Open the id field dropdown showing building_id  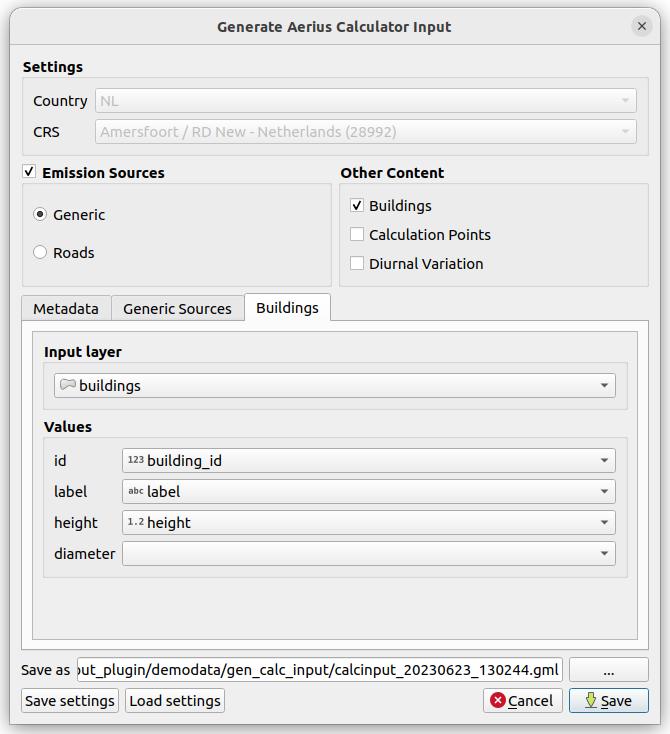coord(368,460)
